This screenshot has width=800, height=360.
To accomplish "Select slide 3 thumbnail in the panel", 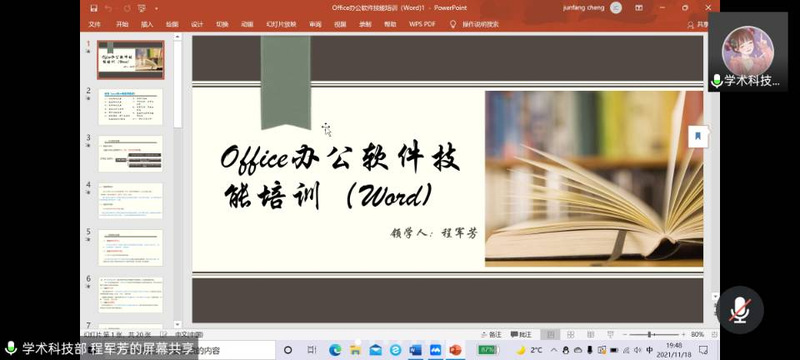I will [x=131, y=153].
